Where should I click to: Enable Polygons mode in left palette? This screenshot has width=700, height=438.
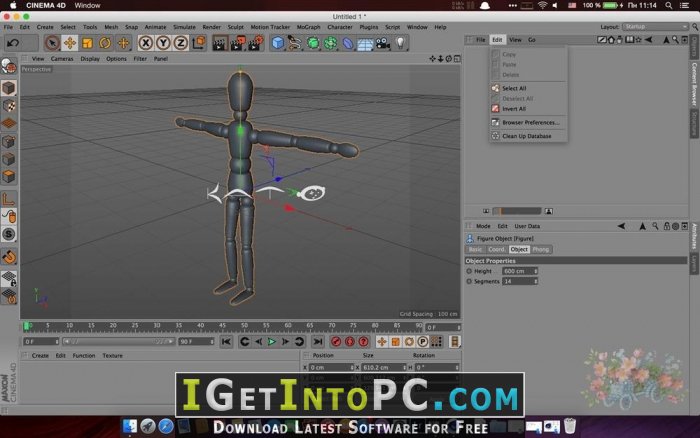tap(9, 177)
